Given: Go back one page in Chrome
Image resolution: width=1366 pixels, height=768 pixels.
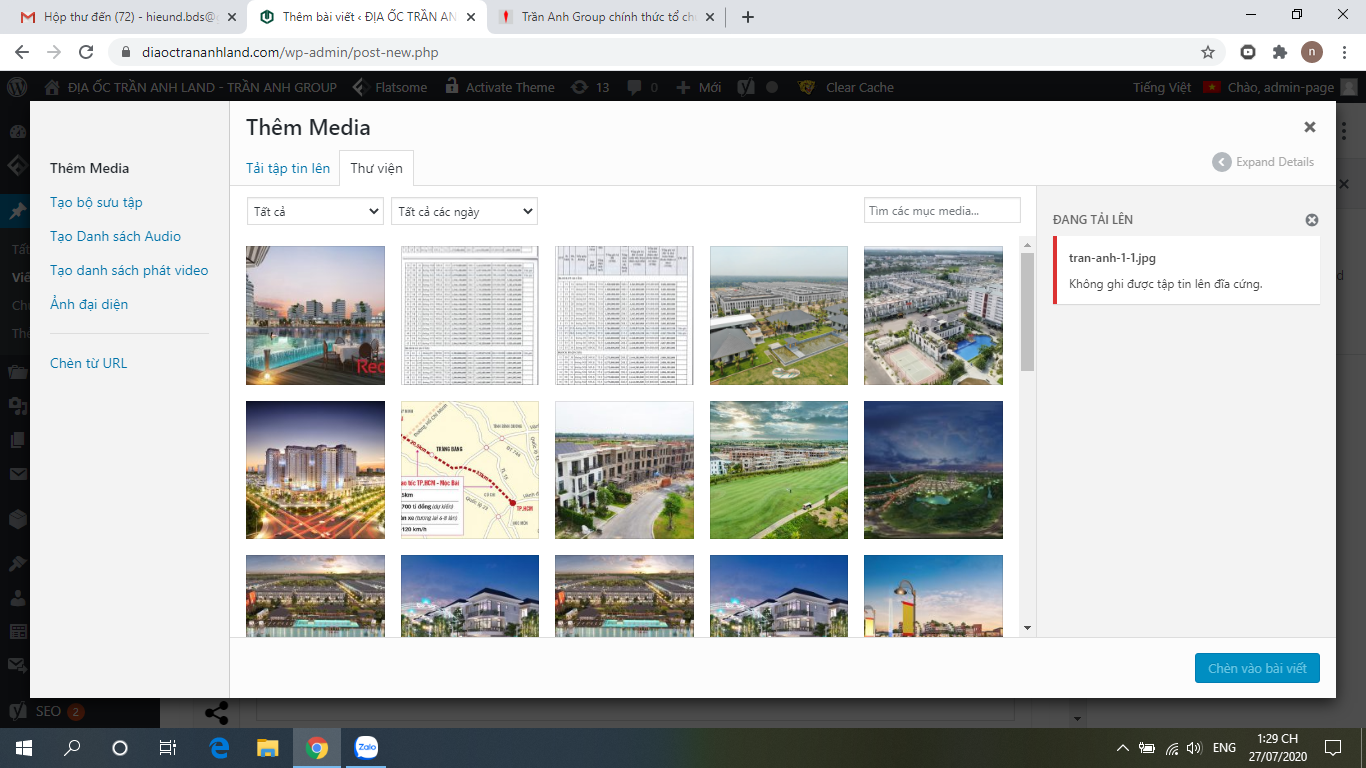Looking at the screenshot, I should (x=24, y=52).
